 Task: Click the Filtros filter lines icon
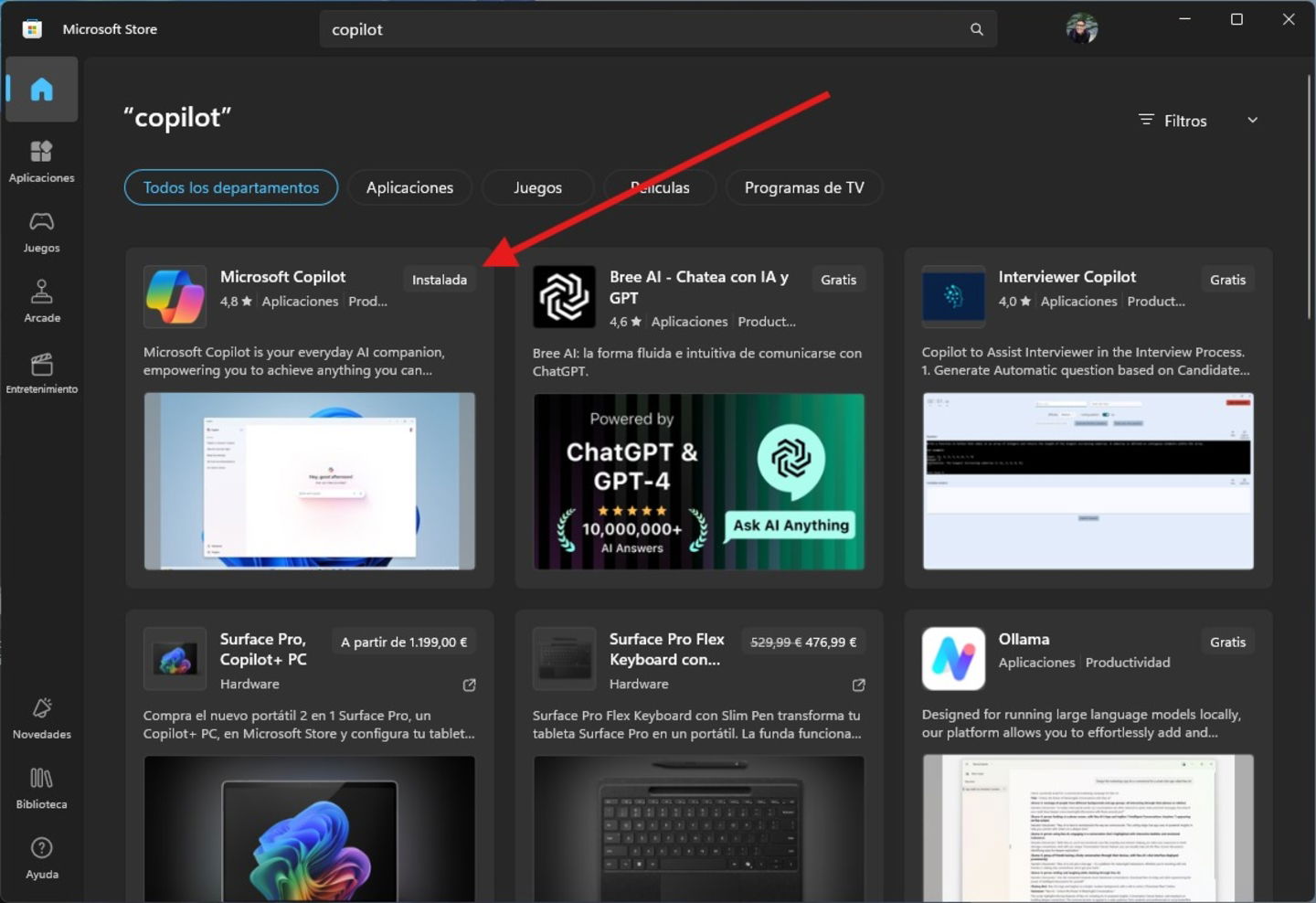click(x=1146, y=120)
